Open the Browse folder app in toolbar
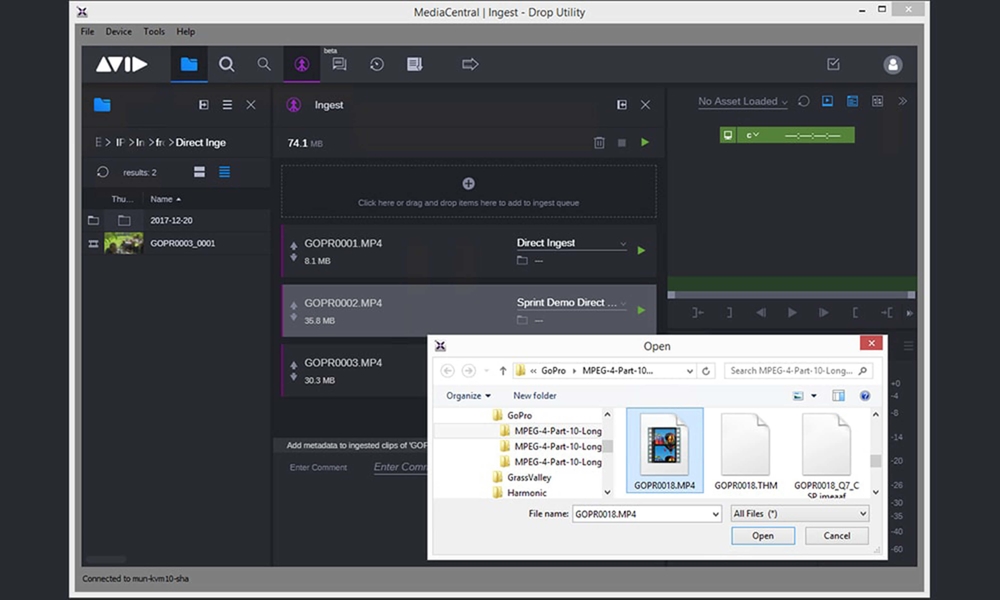 click(x=189, y=64)
